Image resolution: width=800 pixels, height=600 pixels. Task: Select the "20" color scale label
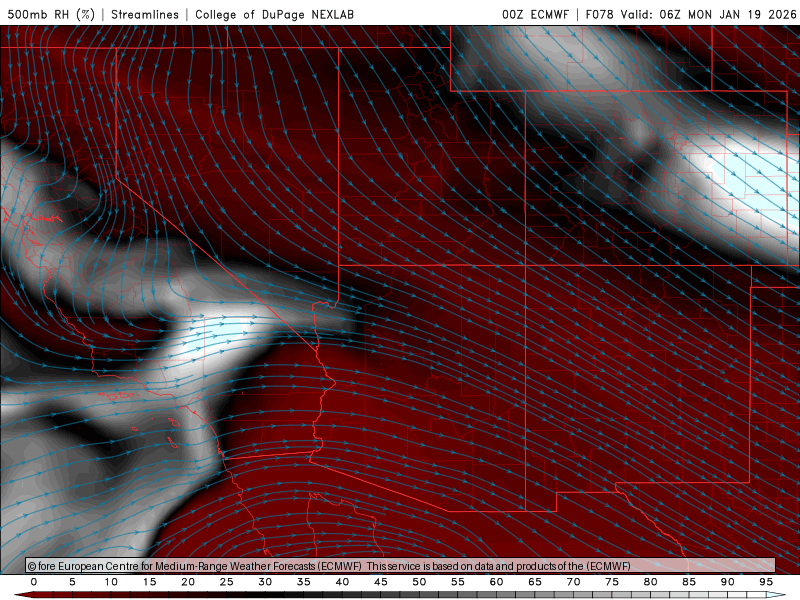(x=188, y=582)
